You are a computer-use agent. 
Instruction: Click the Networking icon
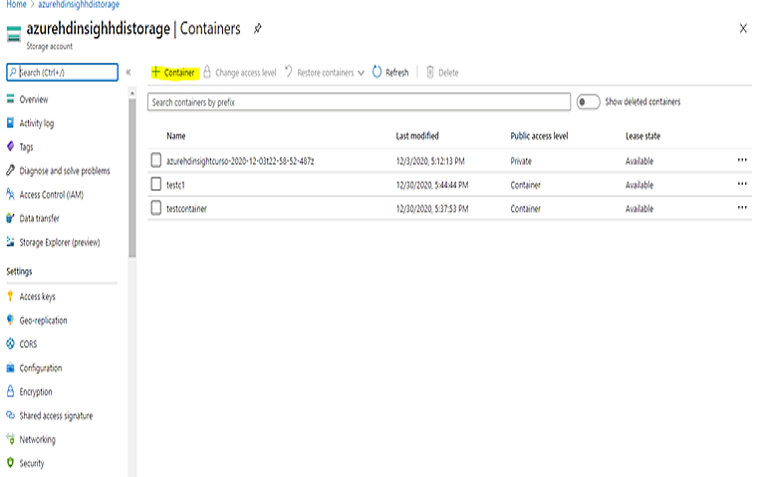coord(10,439)
